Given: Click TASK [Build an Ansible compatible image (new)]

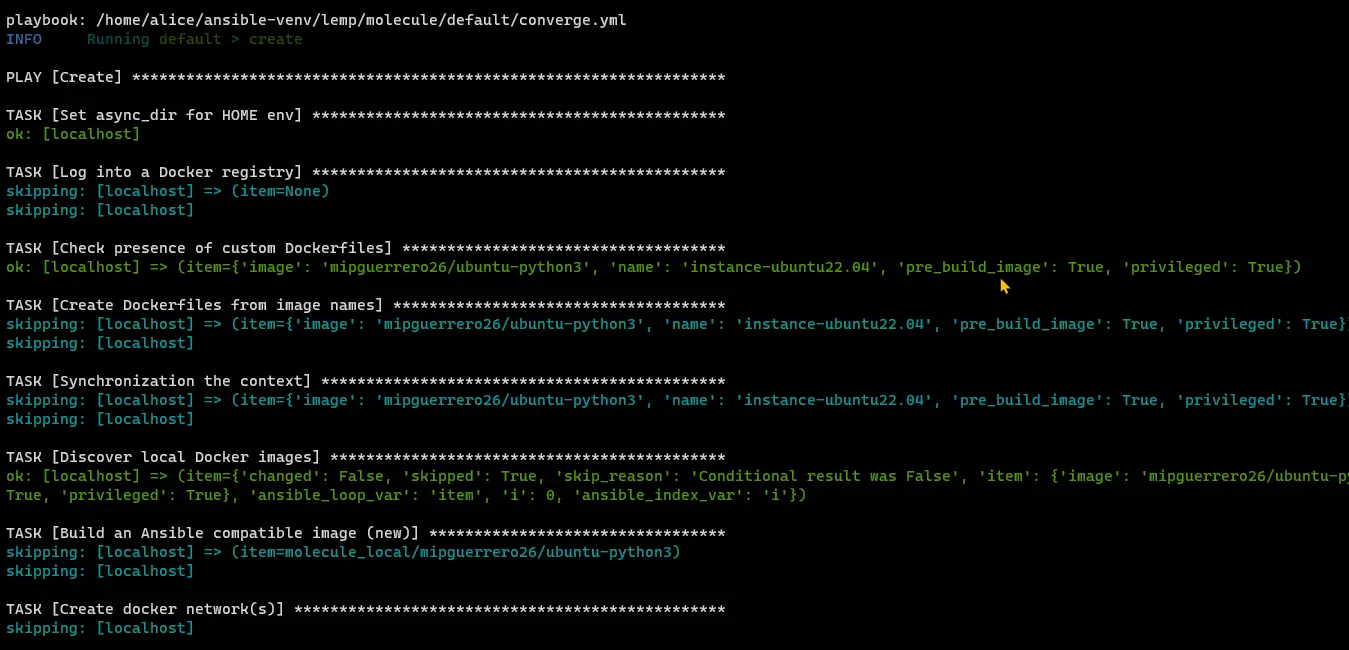Looking at the screenshot, I should click(x=366, y=533).
